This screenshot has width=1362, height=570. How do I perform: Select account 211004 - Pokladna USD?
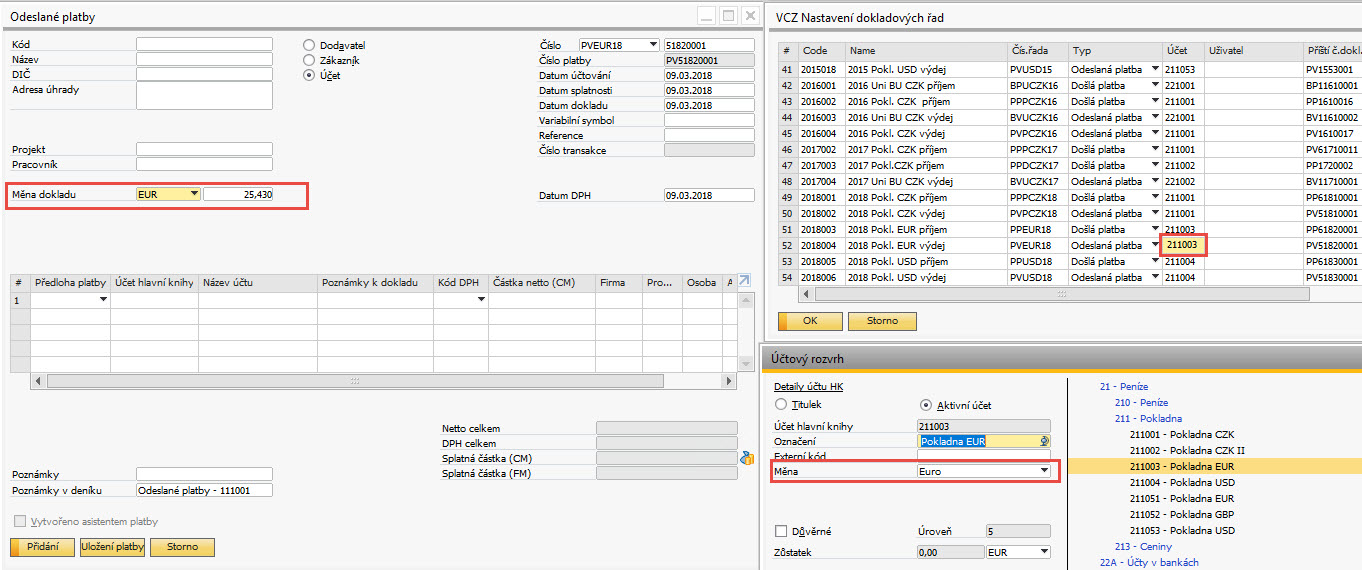click(1182, 482)
